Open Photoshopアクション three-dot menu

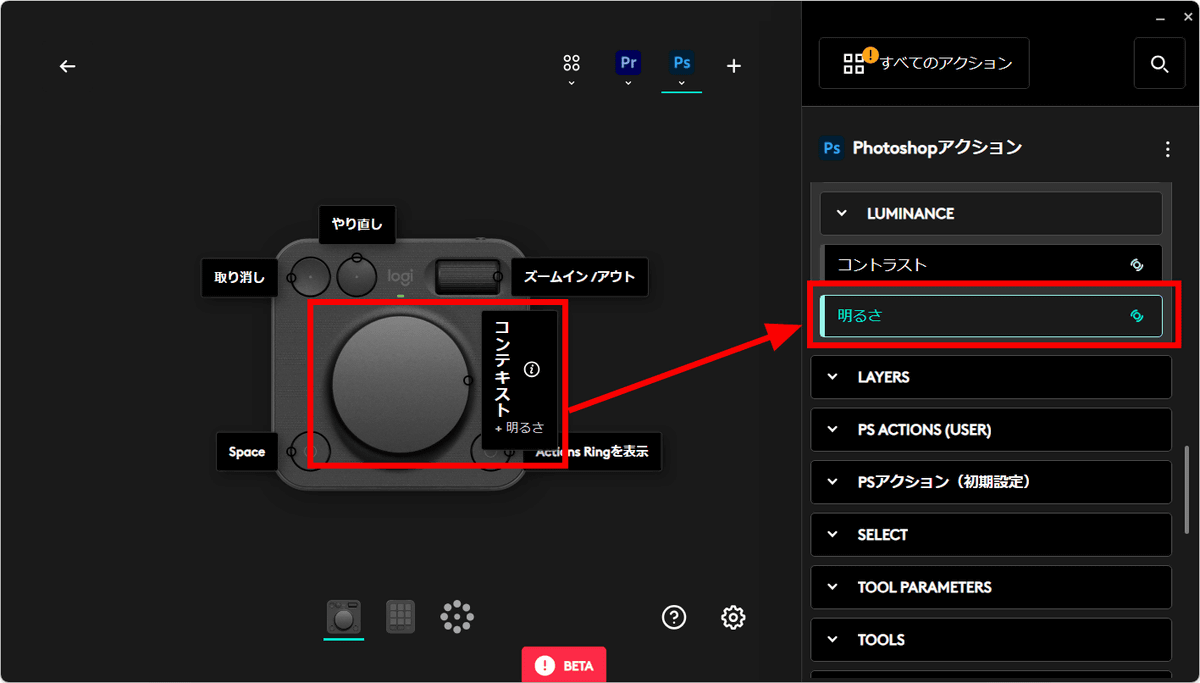tap(1167, 149)
